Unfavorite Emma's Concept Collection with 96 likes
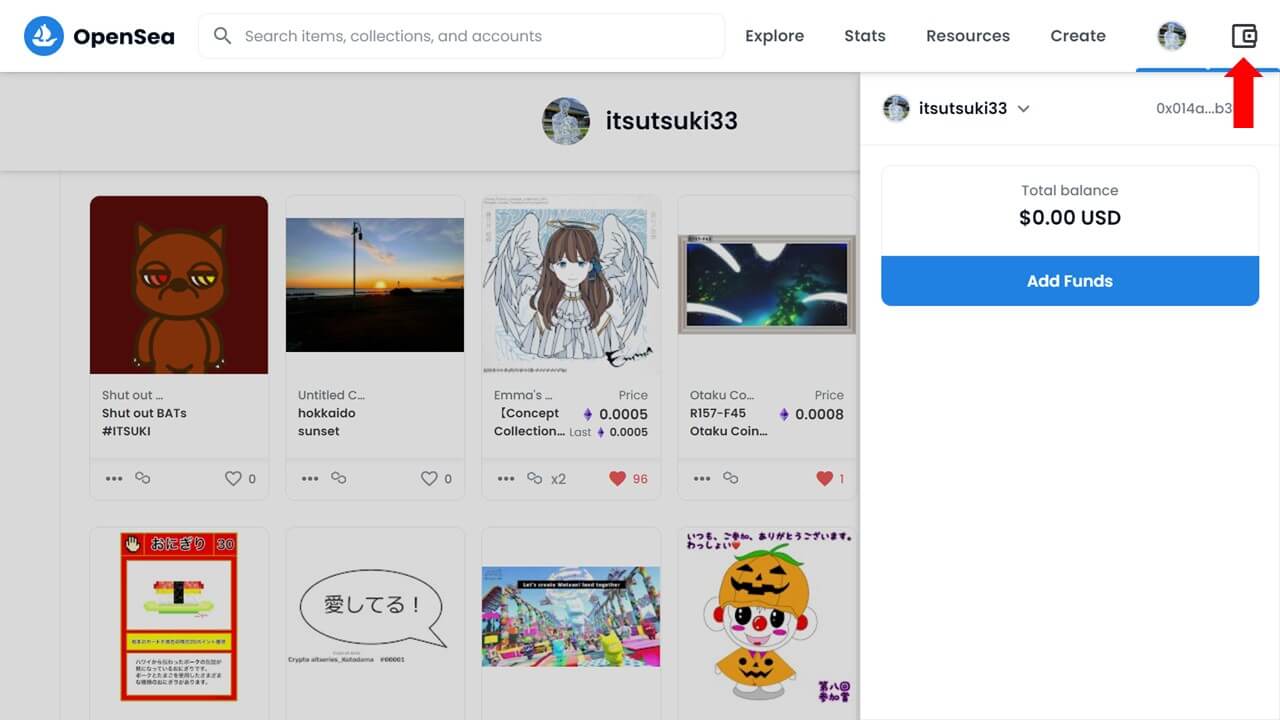 point(617,479)
